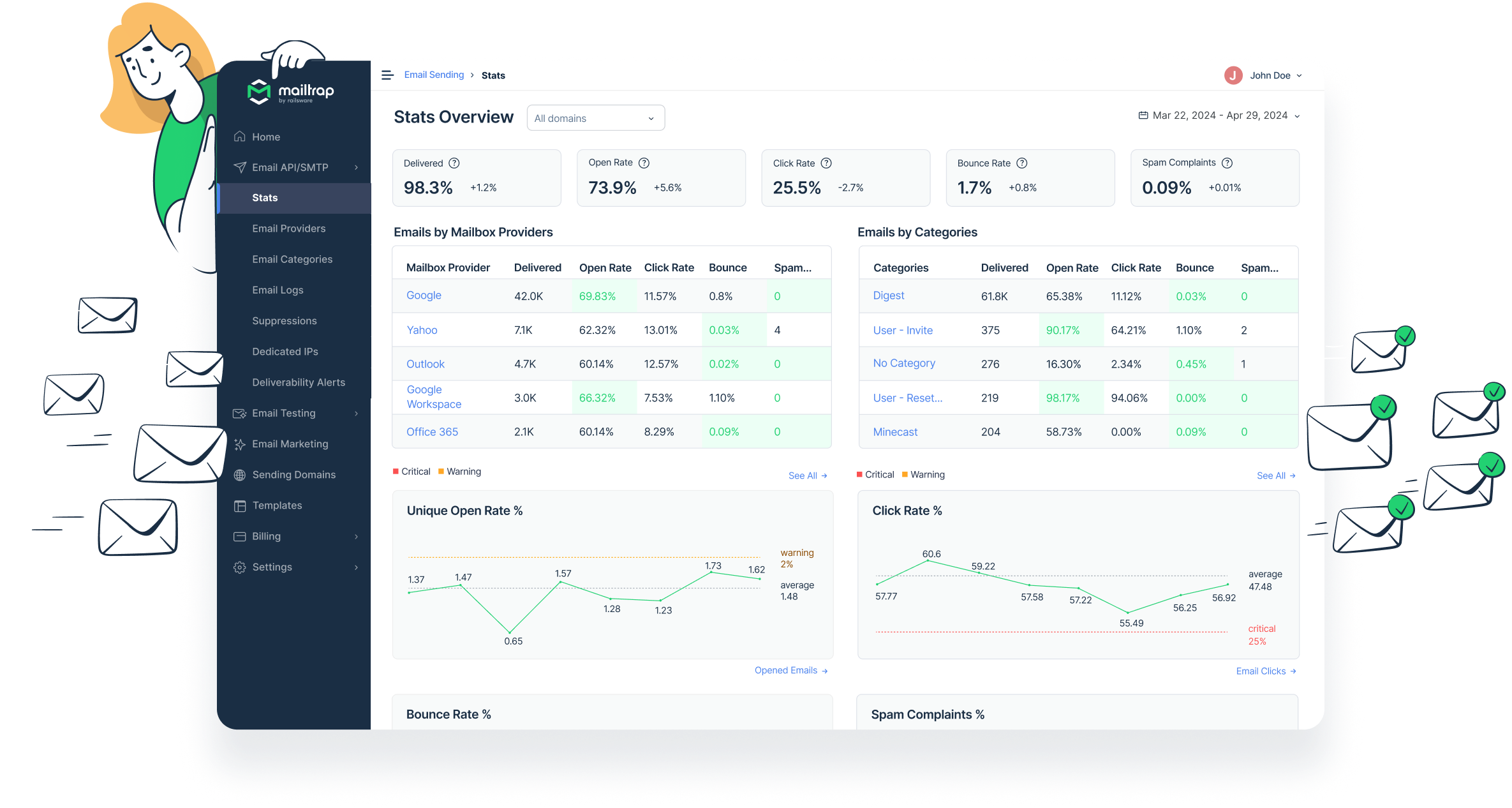
Task: Open the All domains dropdown
Action: [x=595, y=118]
